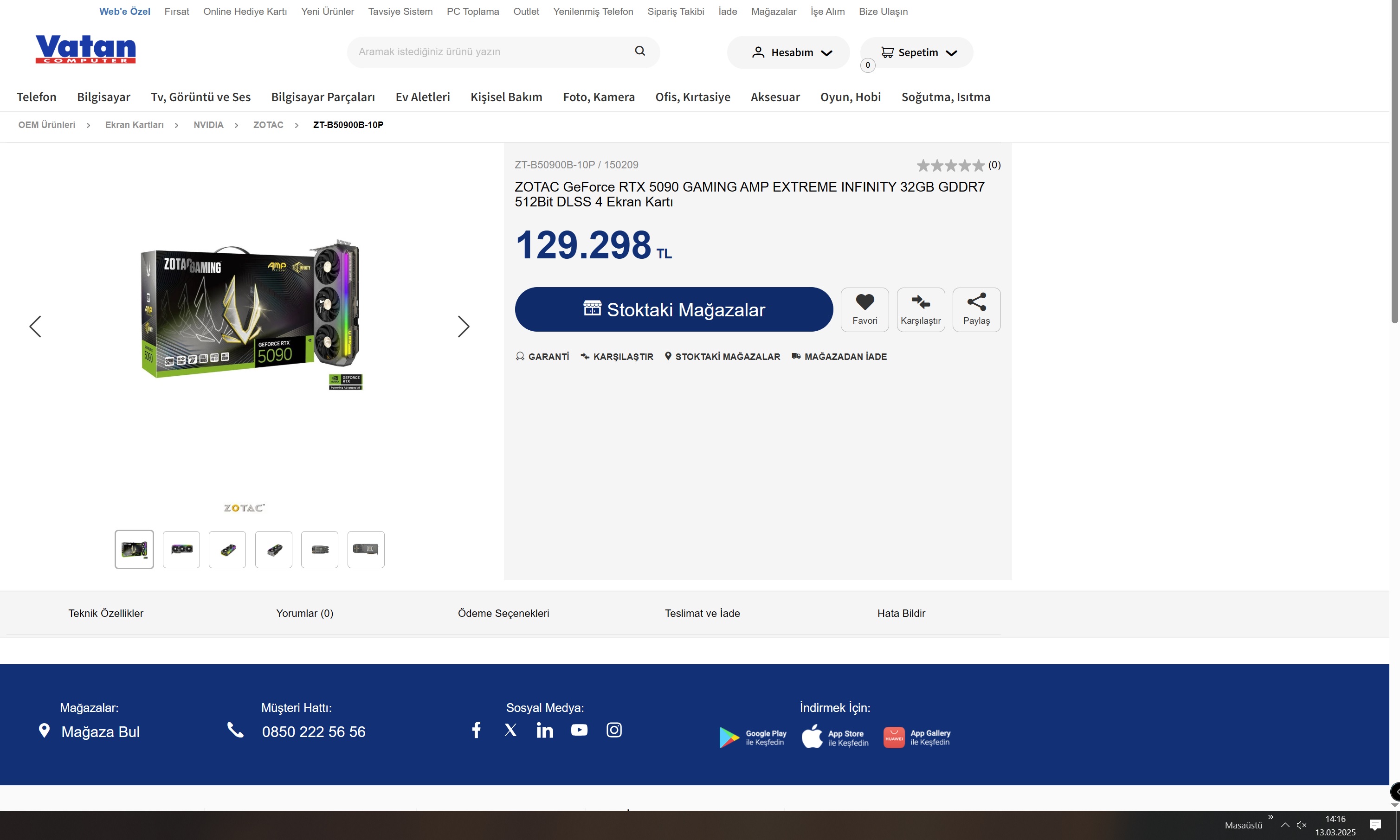Image resolution: width=1400 pixels, height=840 pixels.
Task: Open the PC Toplama link
Action: (x=473, y=11)
